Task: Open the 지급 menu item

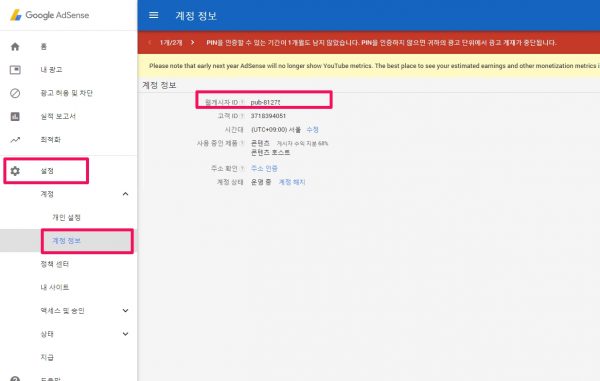Action: 47,357
